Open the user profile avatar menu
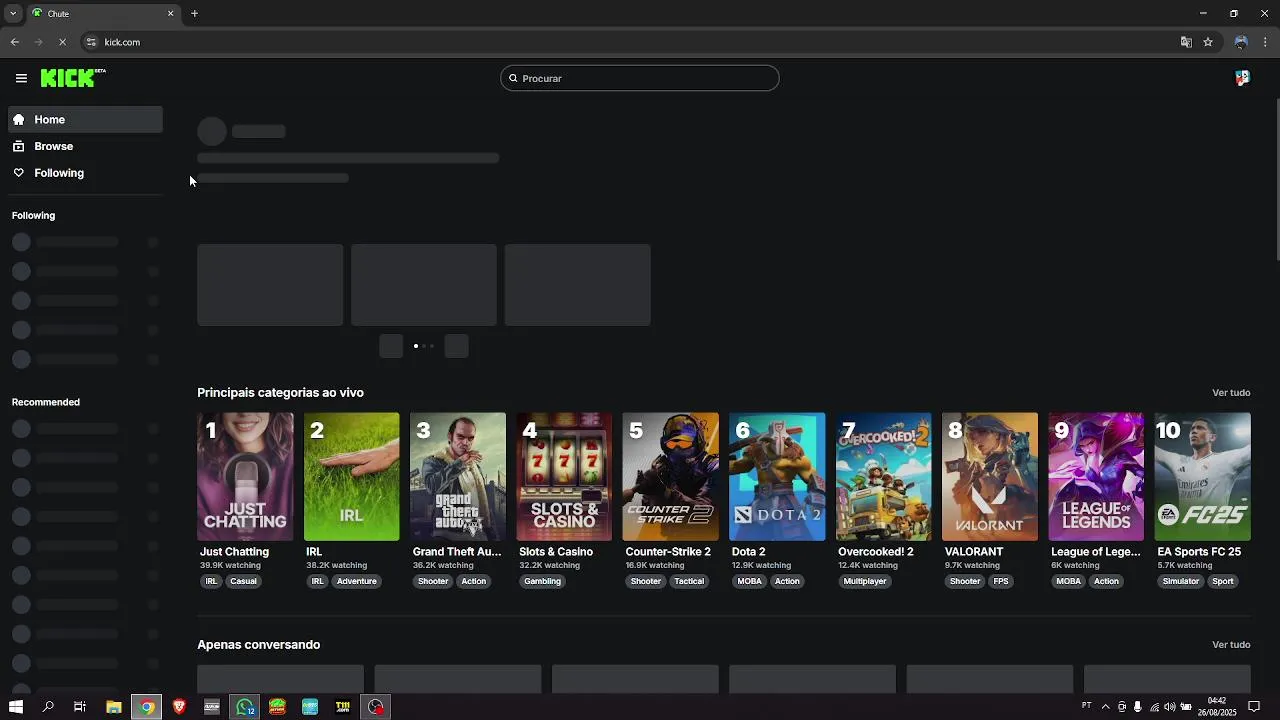The width and height of the screenshot is (1280, 720). (x=1242, y=78)
